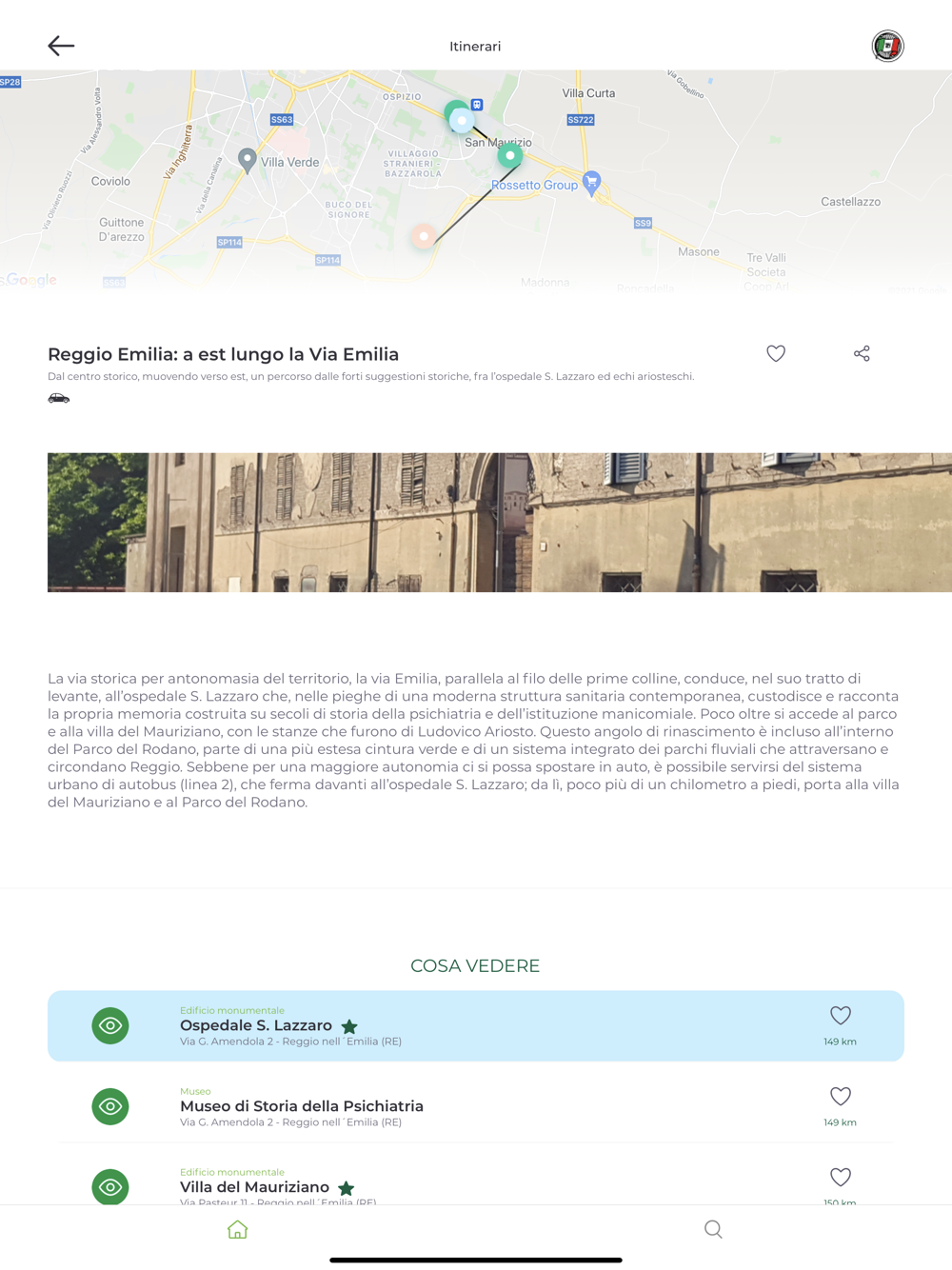Click the description paragraph about via Emilia
Screen dimensions: 952x1270
point(474,741)
